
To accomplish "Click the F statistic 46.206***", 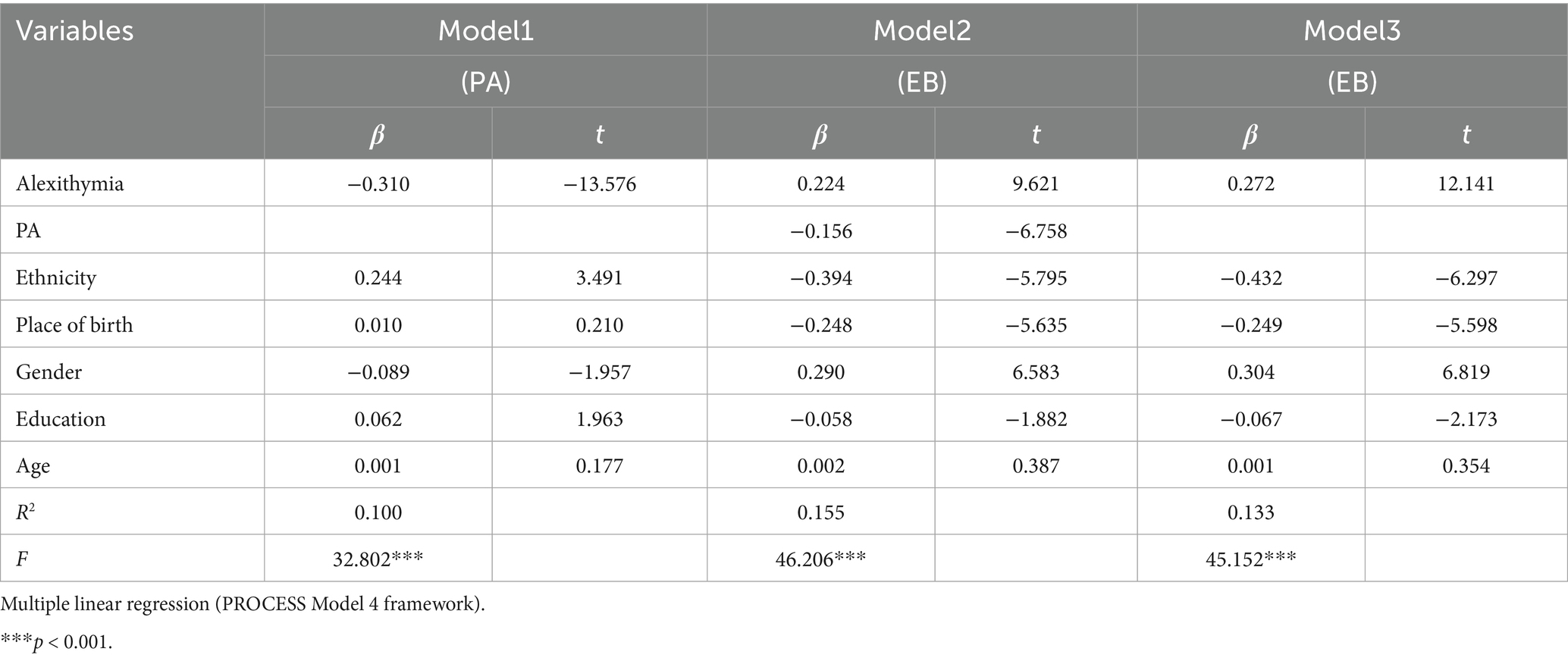I will (820, 559).
